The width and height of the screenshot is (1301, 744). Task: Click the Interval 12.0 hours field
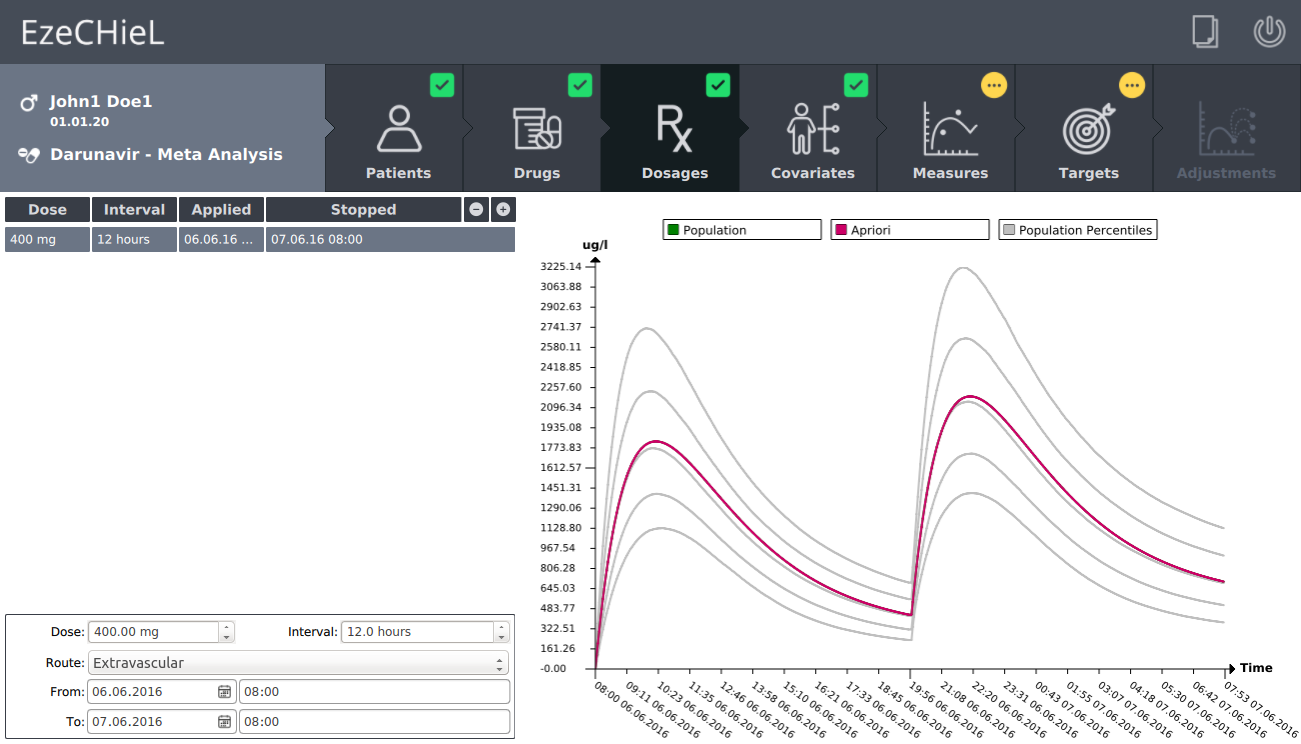[417, 632]
